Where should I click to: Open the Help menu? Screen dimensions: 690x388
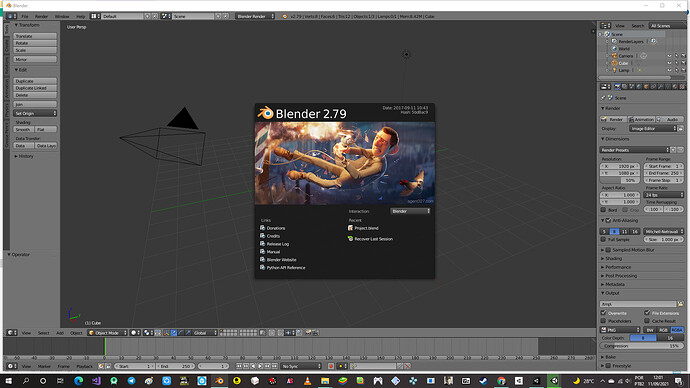tap(81, 16)
